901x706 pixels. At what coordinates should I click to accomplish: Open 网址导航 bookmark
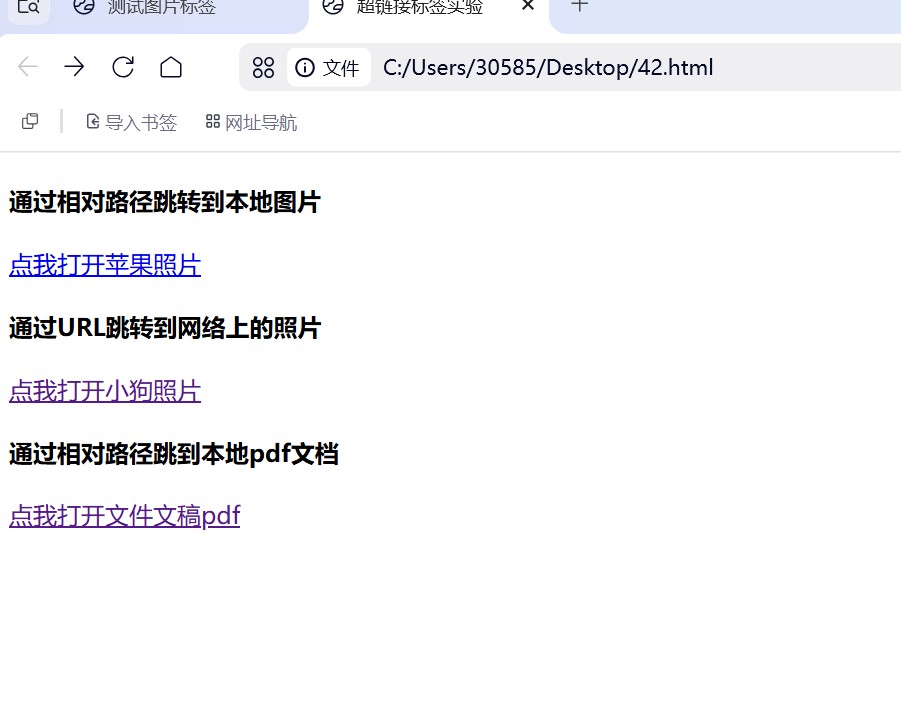(252, 122)
